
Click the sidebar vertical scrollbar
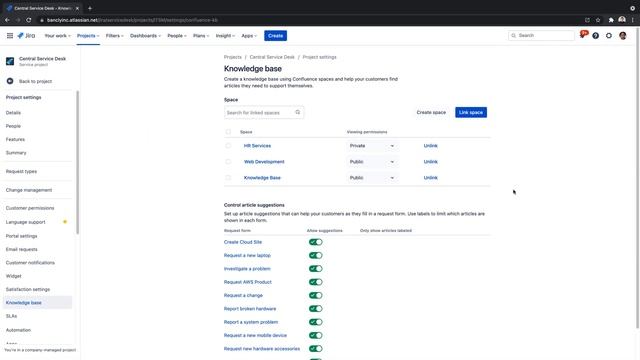[x=78, y=162]
